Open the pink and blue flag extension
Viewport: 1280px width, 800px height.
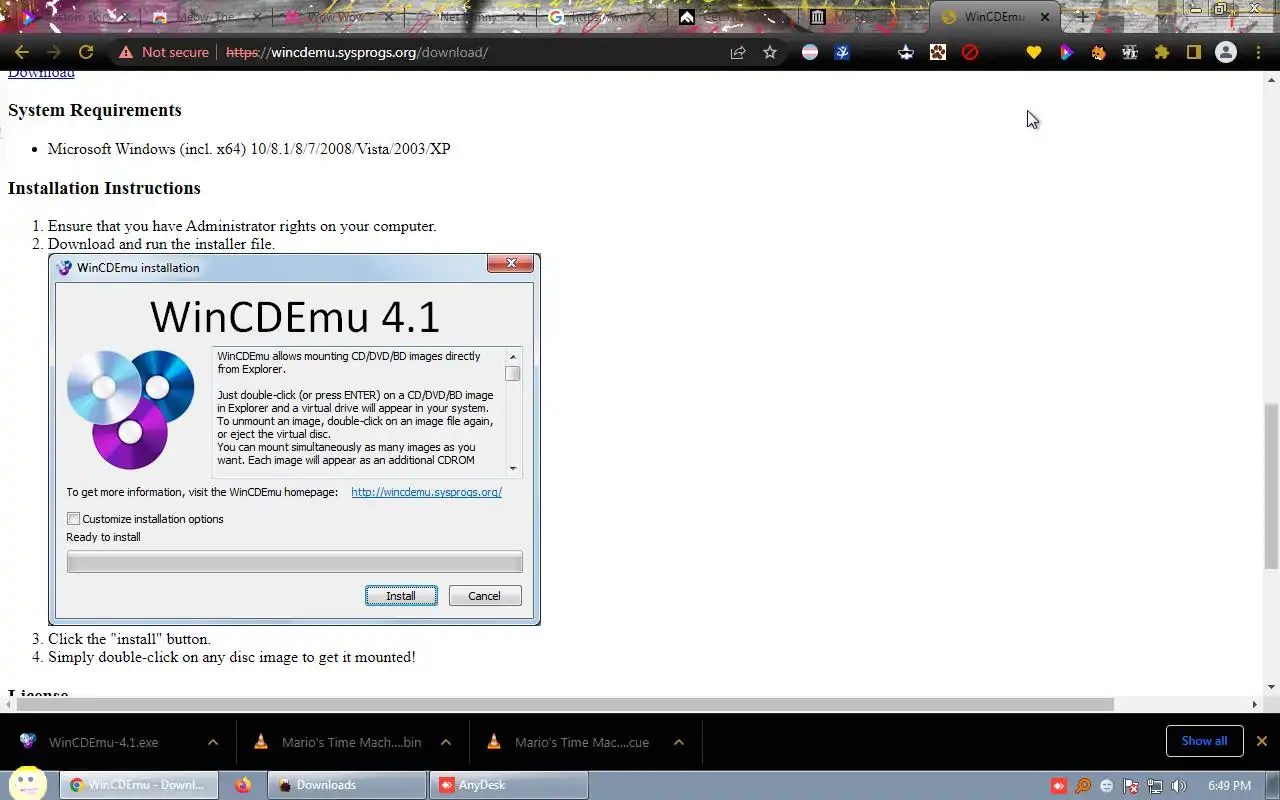[810, 52]
